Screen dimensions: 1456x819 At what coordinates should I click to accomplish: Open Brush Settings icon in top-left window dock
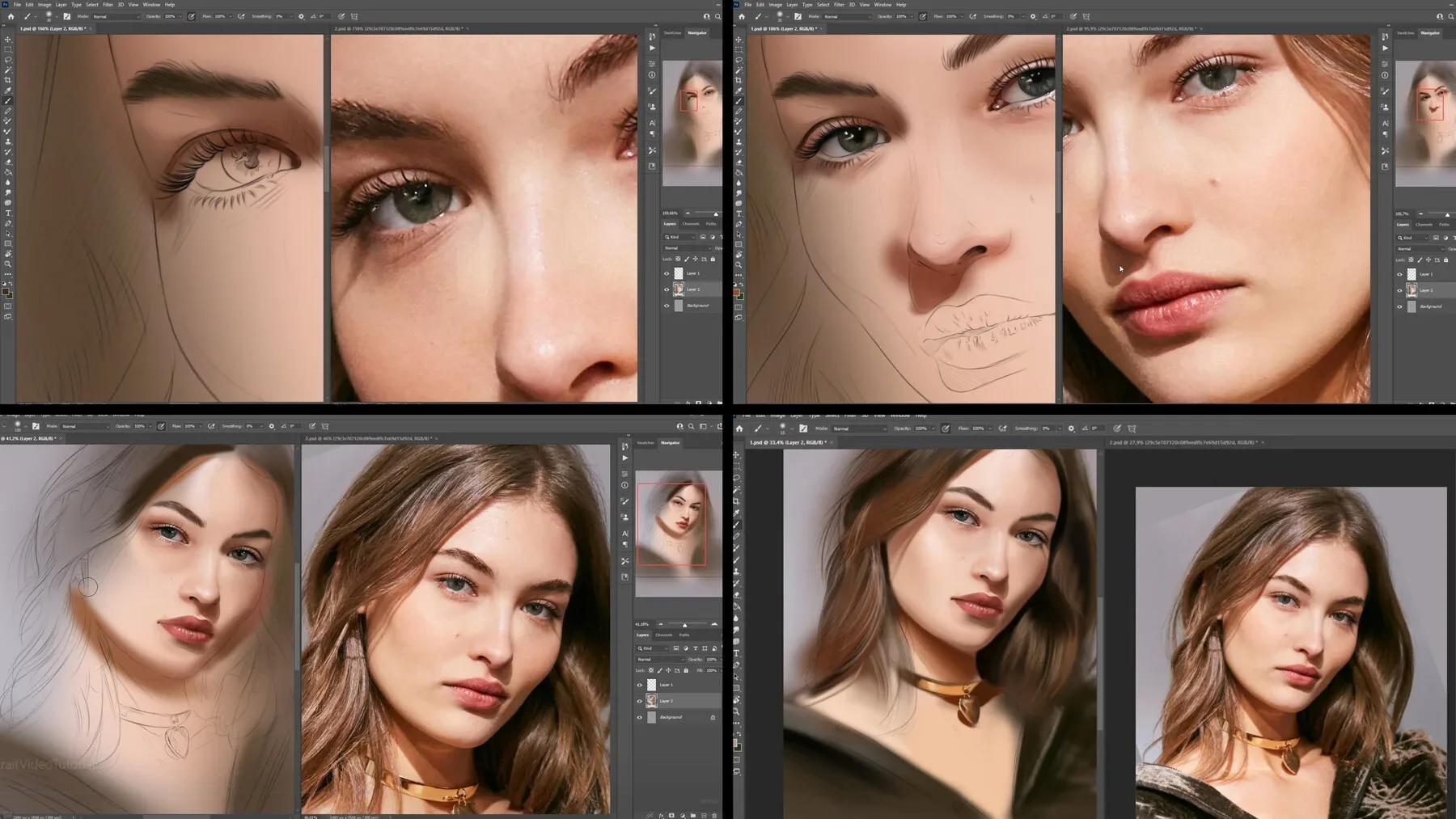click(652, 91)
